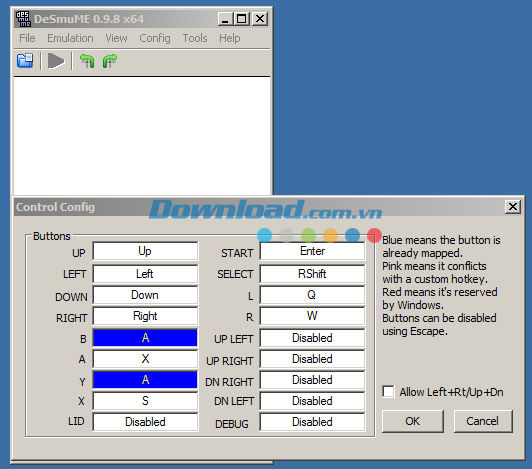
Task: Click the SELECT field showing RShift
Action: point(312,274)
